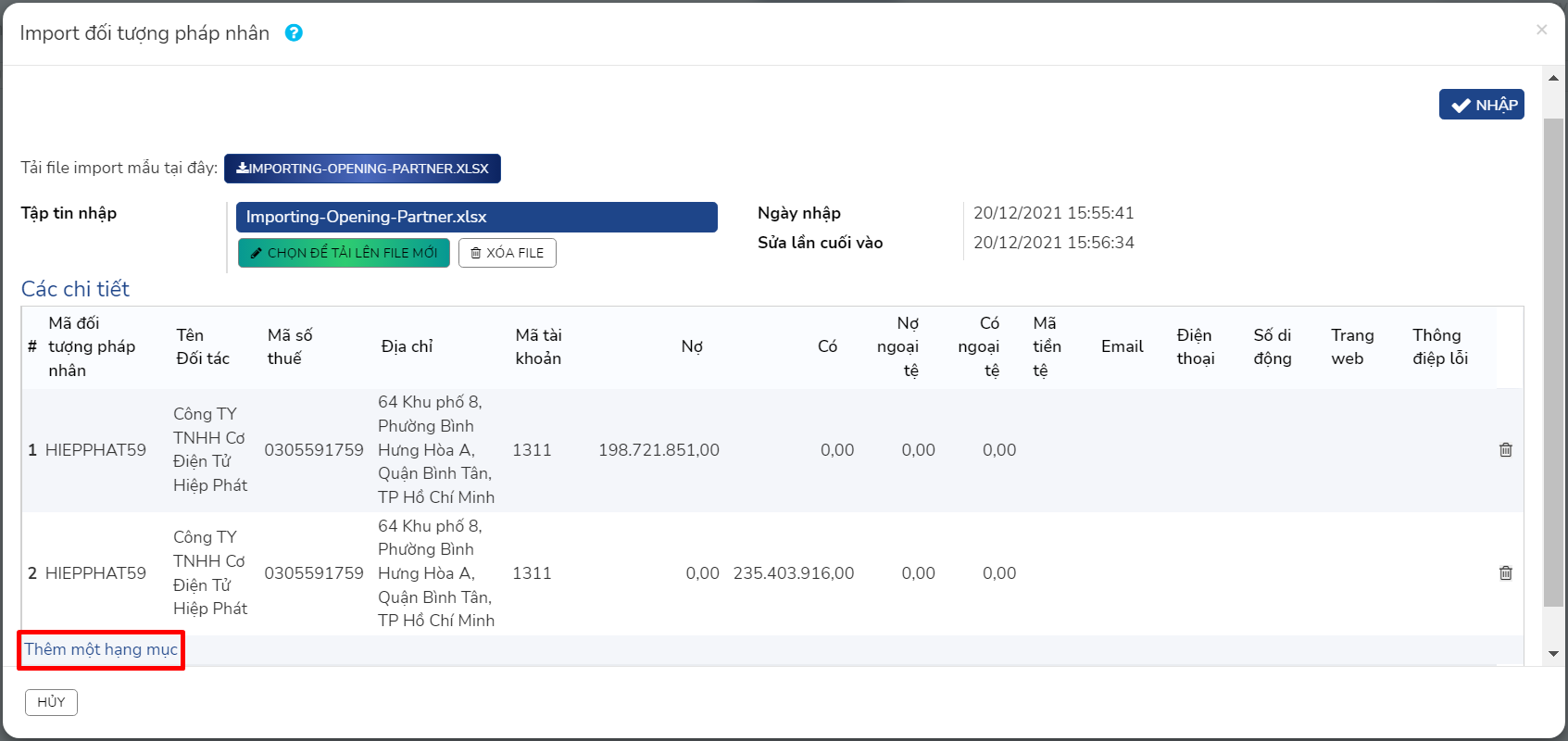Open the Importing-Opening-Partner.xlsx file field

pos(477,217)
